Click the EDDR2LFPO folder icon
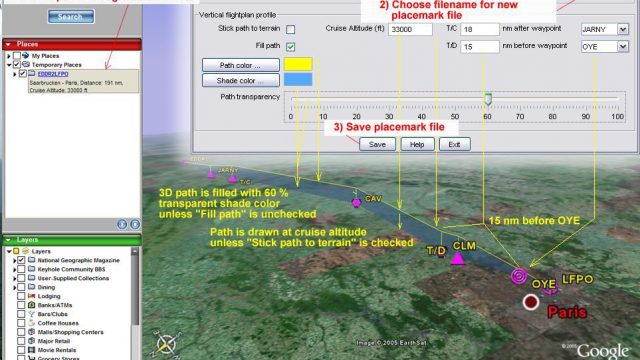 coord(31,73)
